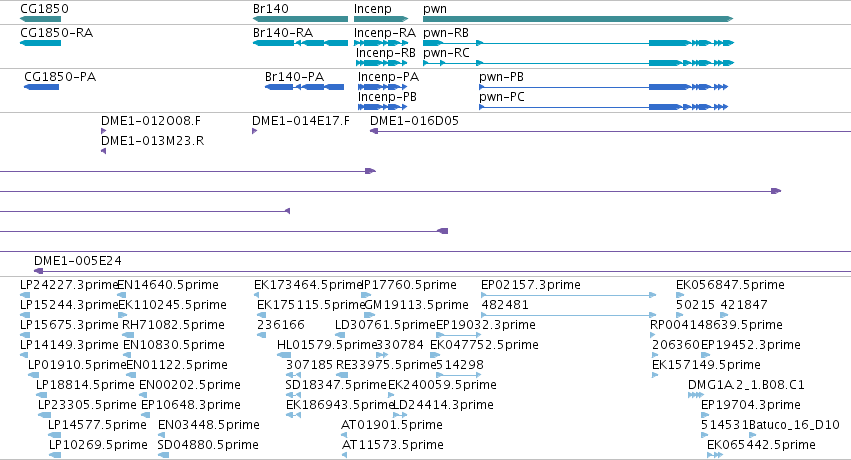Click the DME1-013M23.R label
851x460 pixels.
click(153, 140)
